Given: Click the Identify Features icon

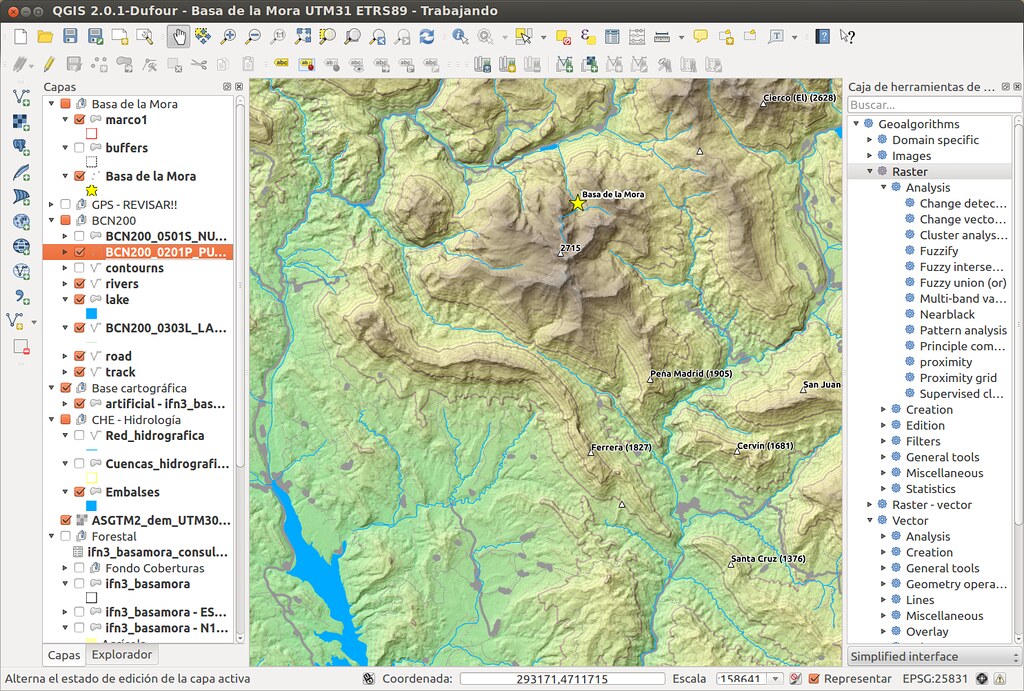Looking at the screenshot, I should (x=458, y=37).
